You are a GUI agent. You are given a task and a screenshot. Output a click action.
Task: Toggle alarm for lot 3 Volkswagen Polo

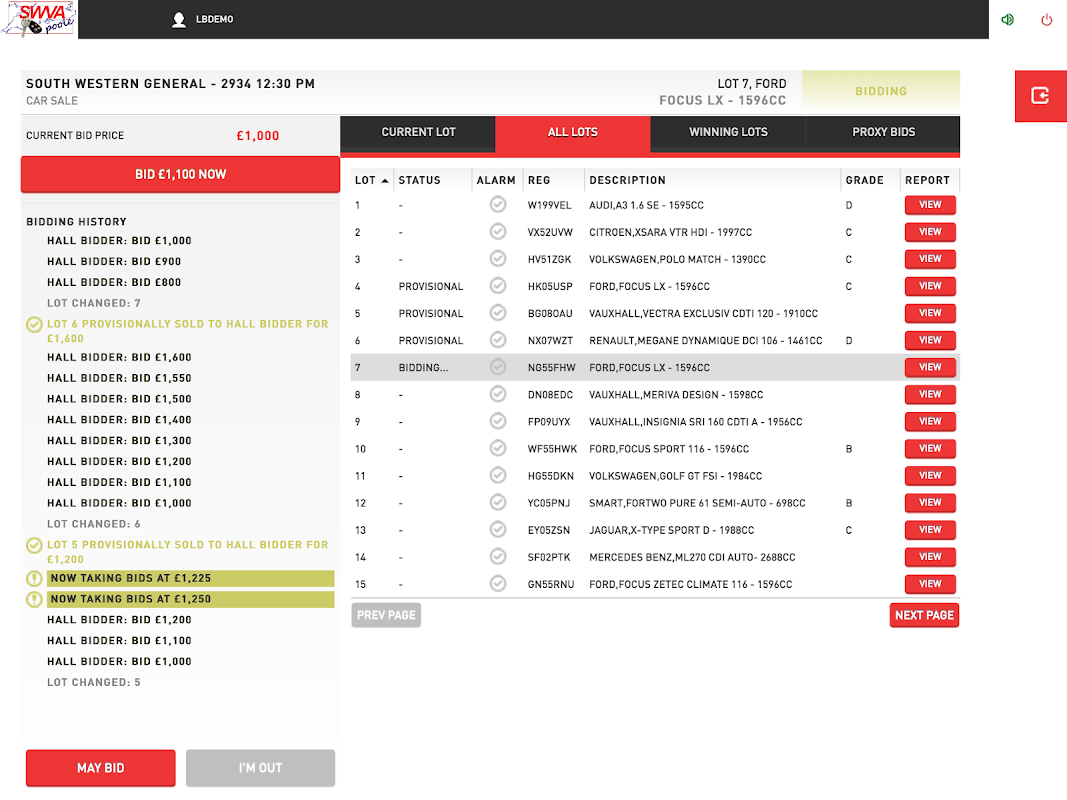click(x=498, y=259)
